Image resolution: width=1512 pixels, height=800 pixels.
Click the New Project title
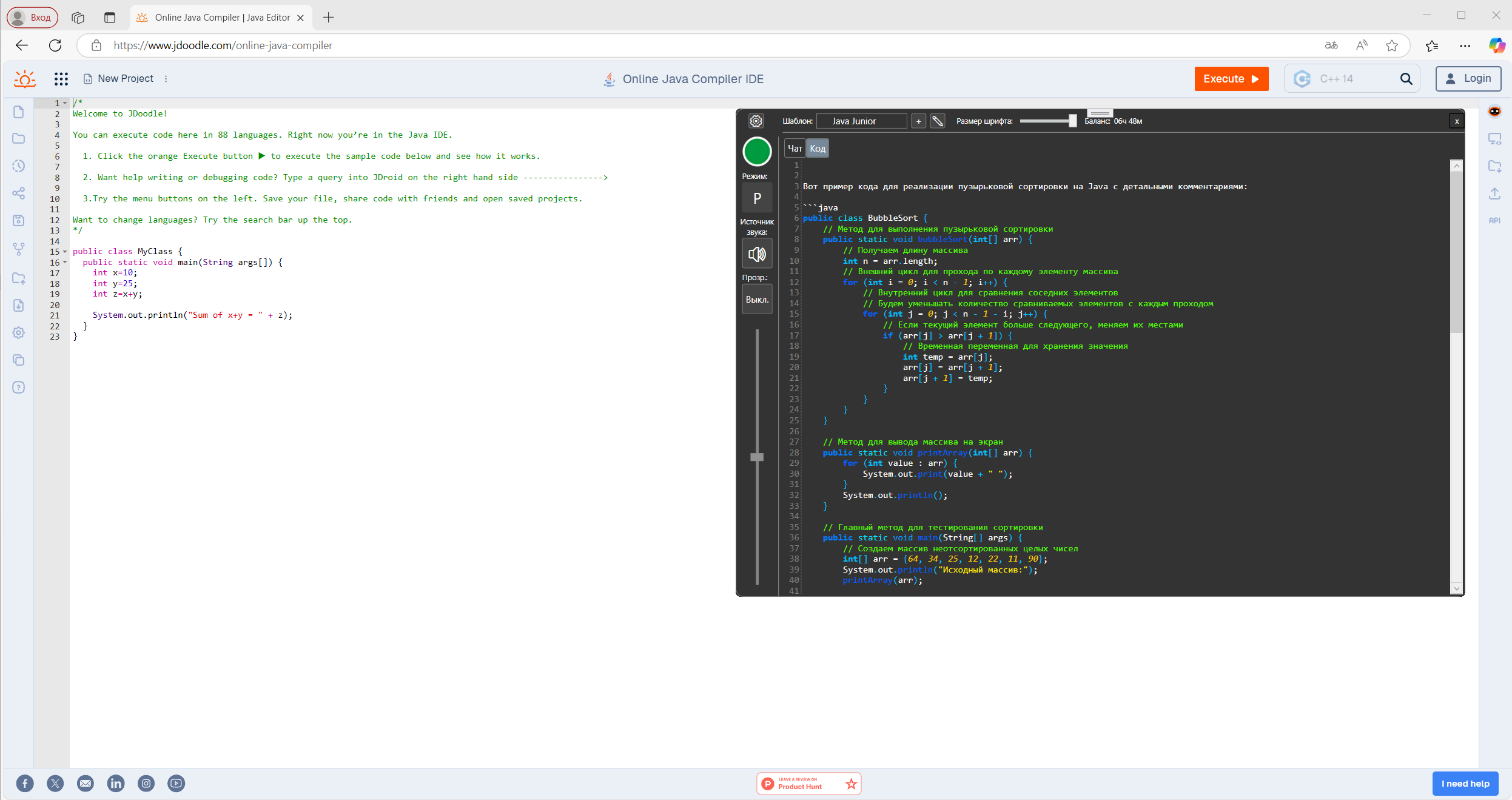126,79
